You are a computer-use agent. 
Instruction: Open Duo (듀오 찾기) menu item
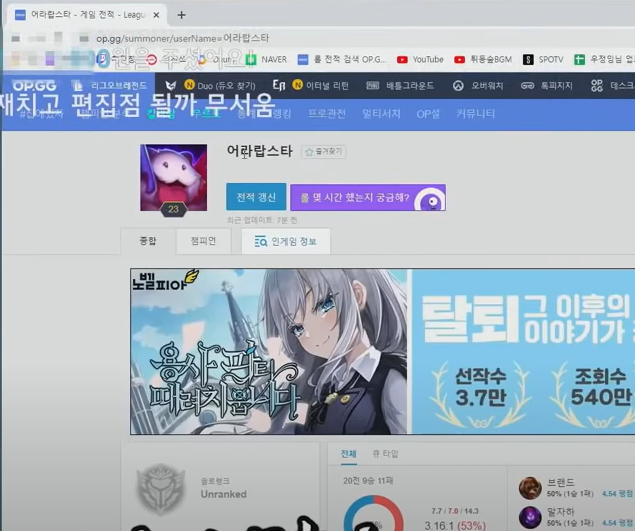point(226,85)
